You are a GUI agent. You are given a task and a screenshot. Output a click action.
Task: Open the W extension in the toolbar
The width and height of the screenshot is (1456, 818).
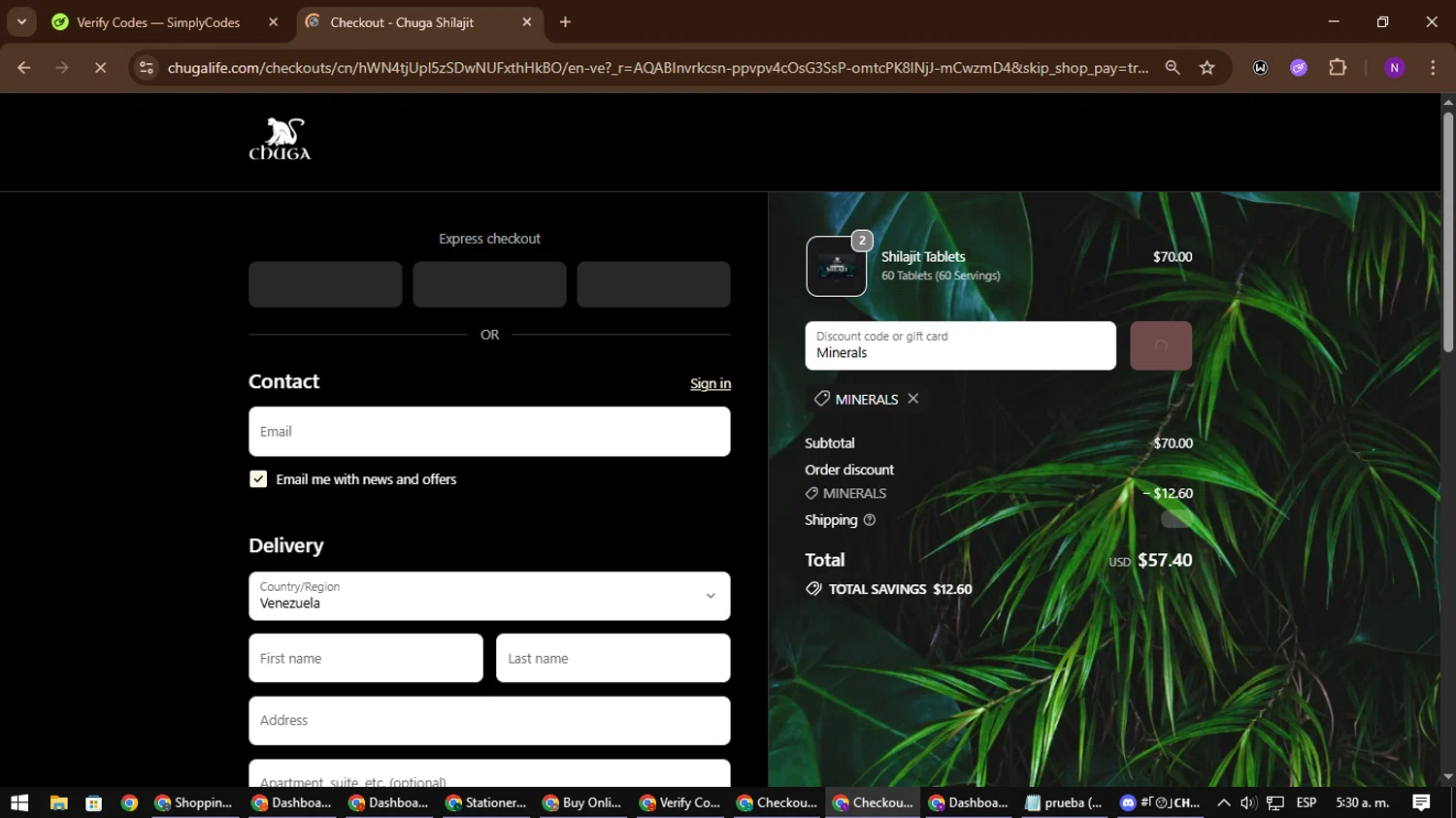click(x=1260, y=68)
